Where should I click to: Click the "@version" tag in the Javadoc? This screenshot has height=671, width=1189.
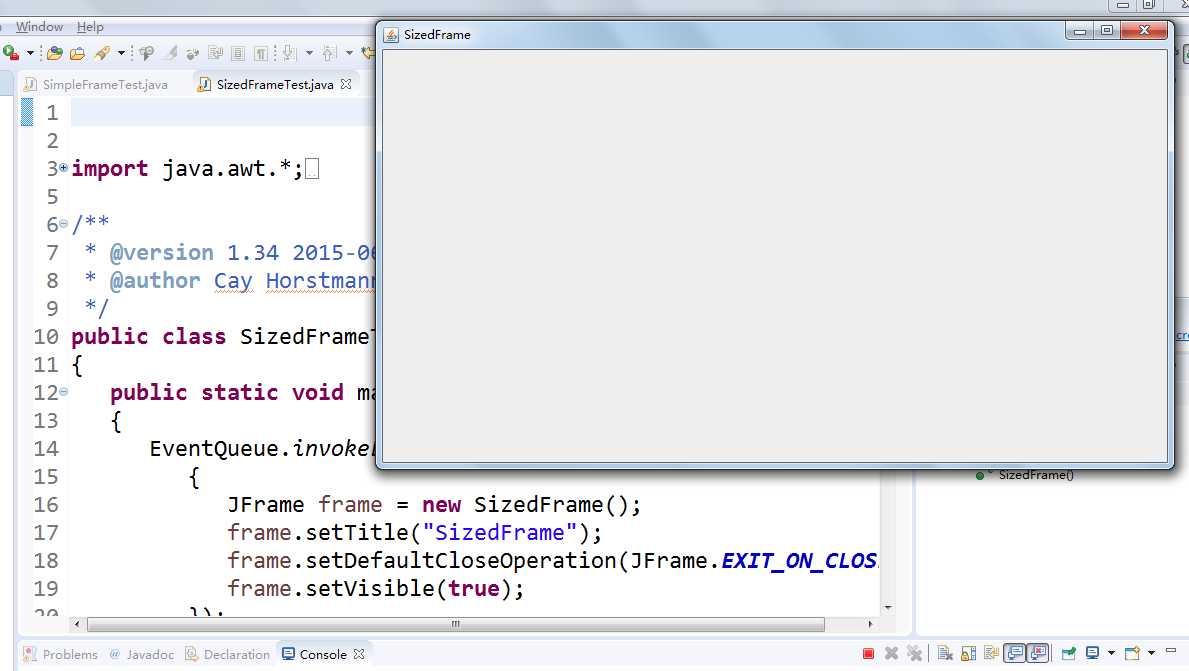click(x=162, y=252)
